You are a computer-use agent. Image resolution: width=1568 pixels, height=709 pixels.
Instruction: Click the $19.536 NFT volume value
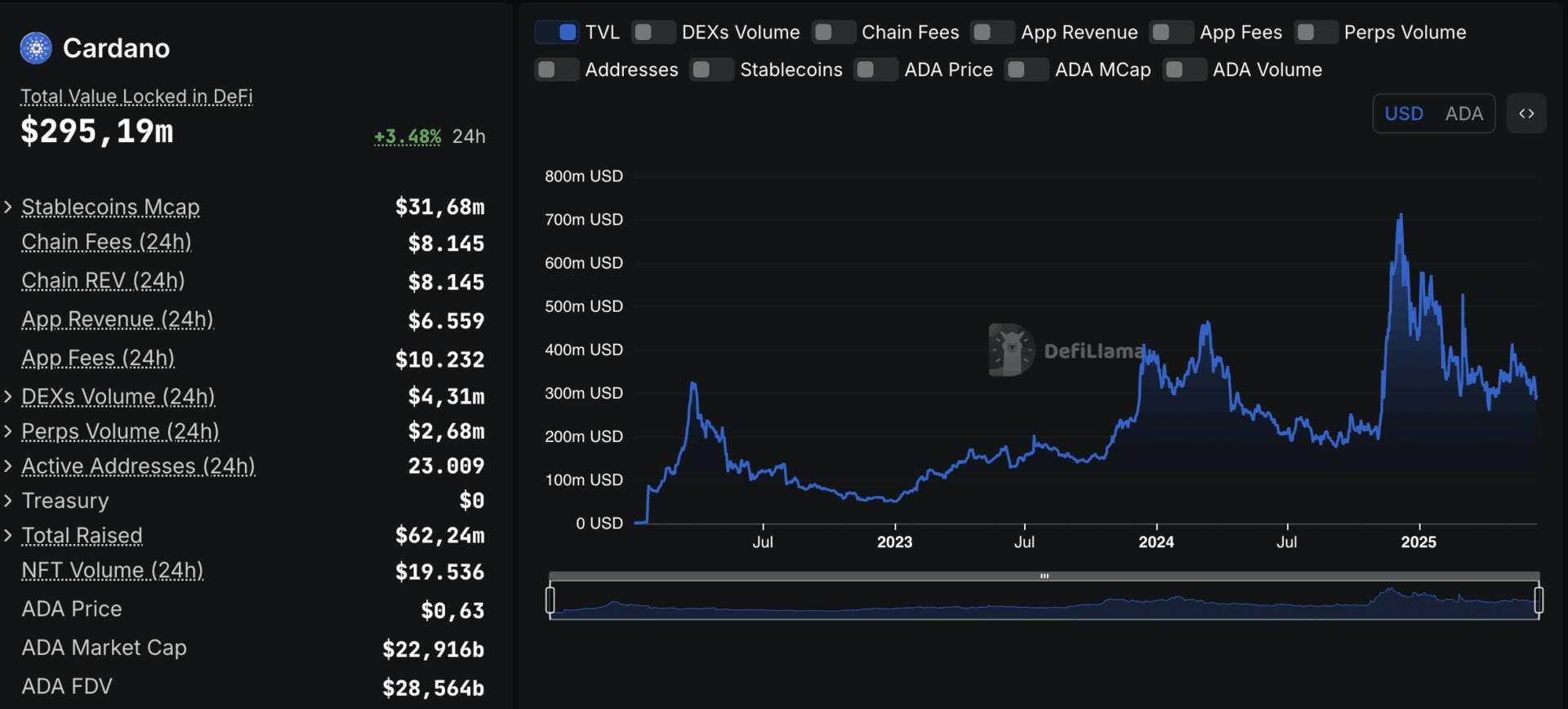(440, 572)
